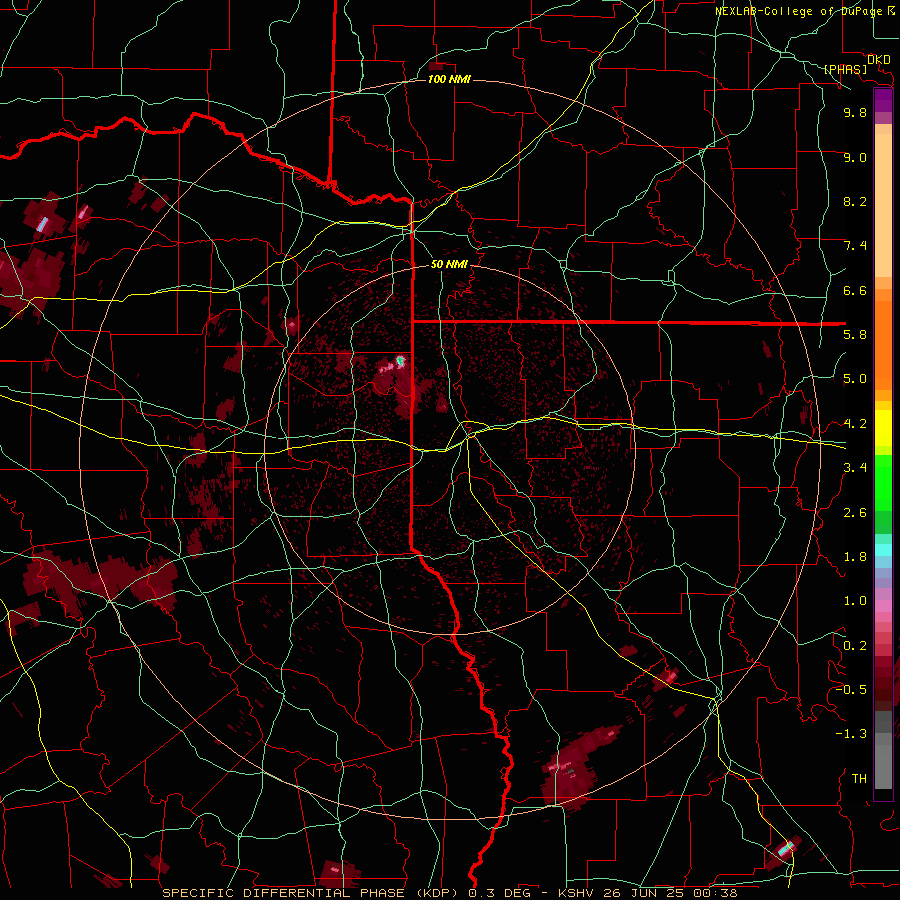The image size is (900, 900).
Task: Pick the cyan band on the color scale
Action: (883, 550)
